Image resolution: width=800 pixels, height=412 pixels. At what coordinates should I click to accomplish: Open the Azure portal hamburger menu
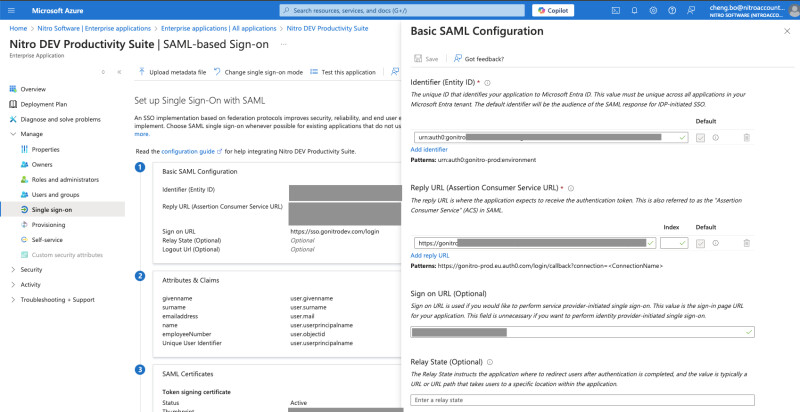click(11, 10)
